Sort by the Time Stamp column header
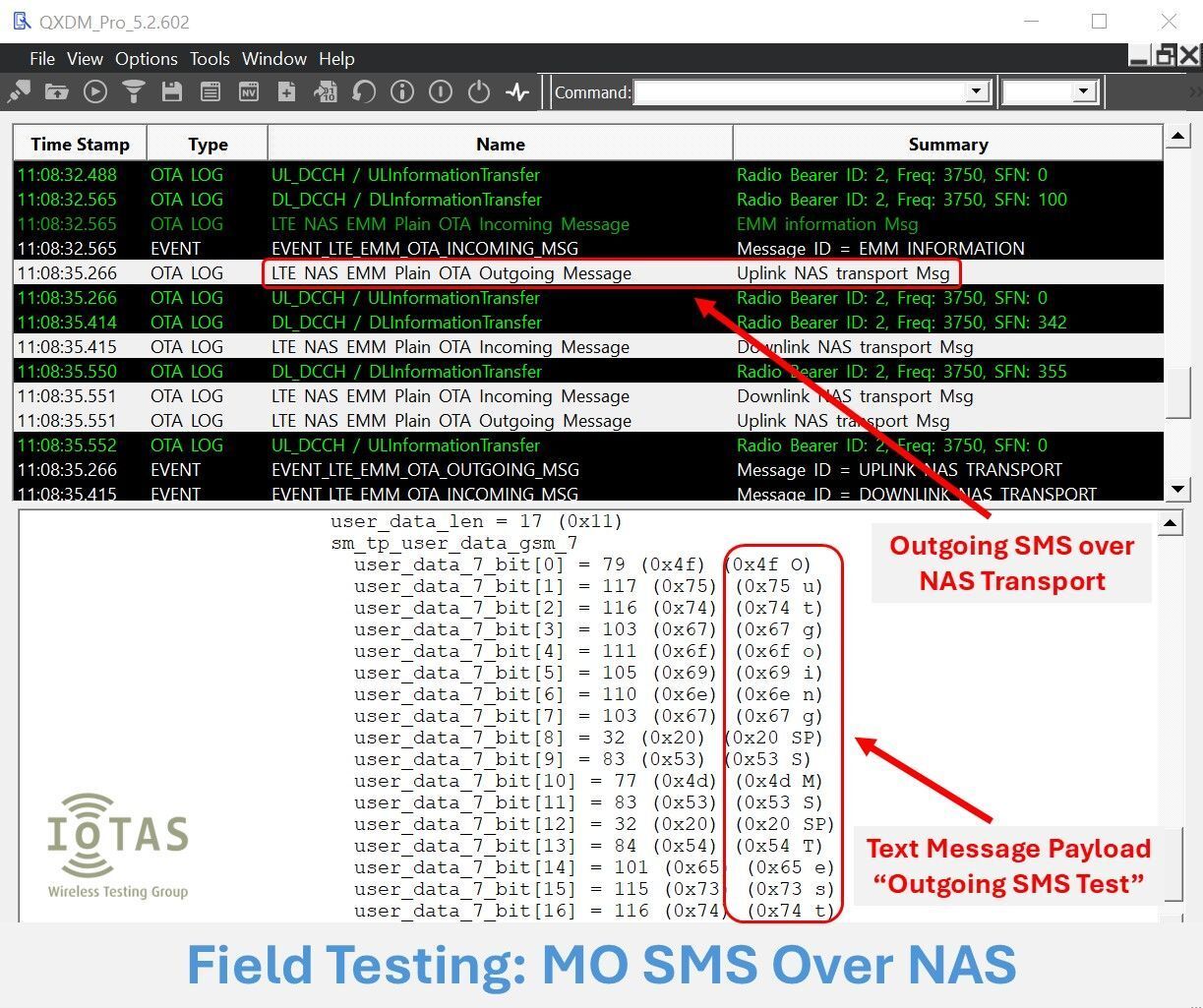Image resolution: width=1203 pixels, height=1008 pixels. (x=80, y=144)
